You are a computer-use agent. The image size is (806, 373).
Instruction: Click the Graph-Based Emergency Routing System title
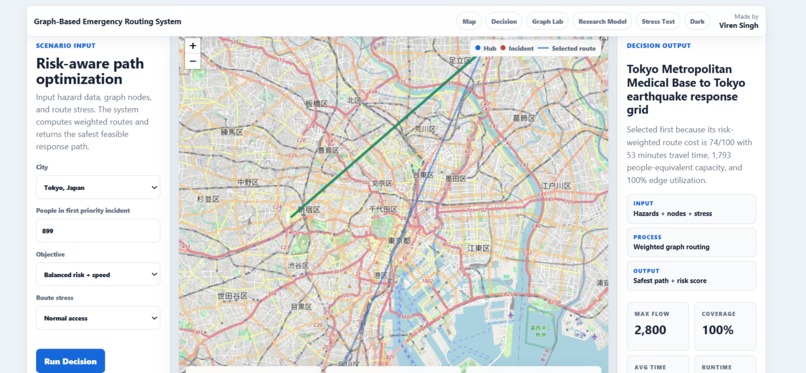pos(107,22)
